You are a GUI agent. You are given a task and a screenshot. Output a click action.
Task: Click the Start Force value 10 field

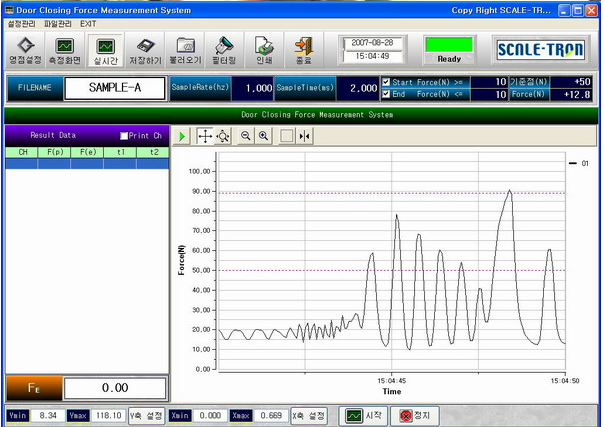pos(489,82)
